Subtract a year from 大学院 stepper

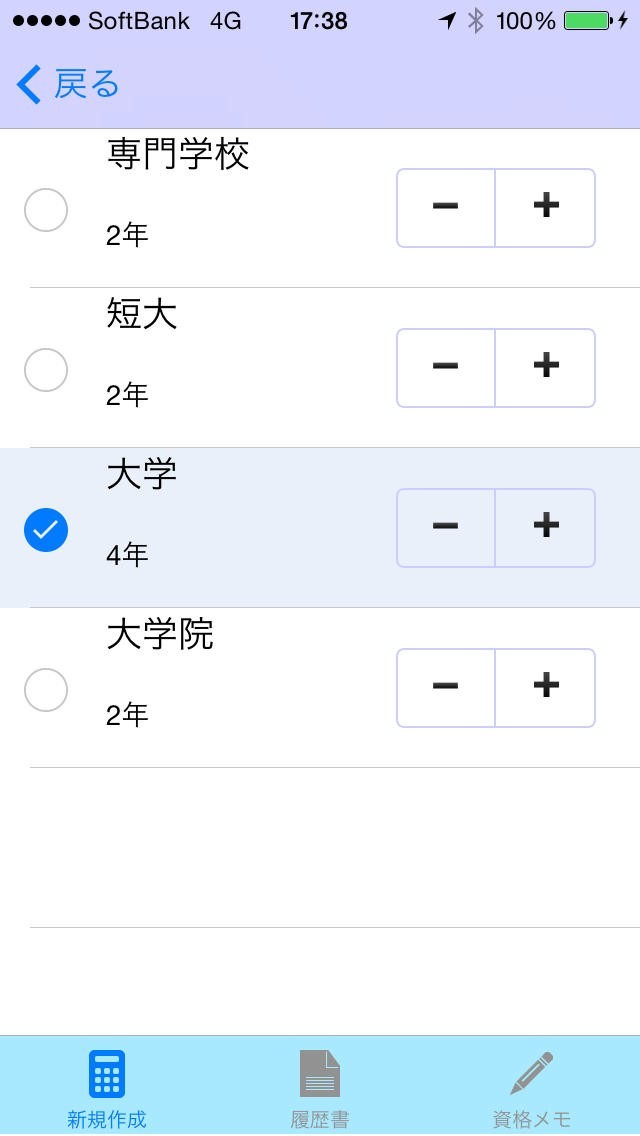point(446,687)
